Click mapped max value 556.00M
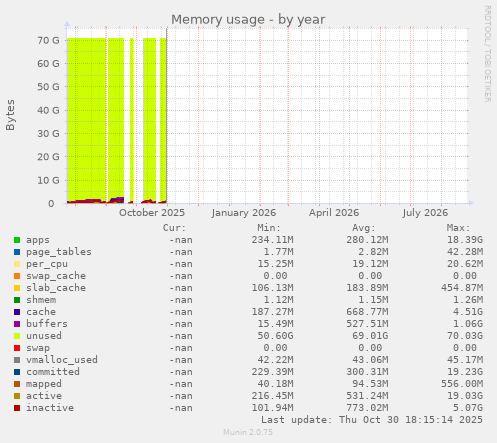The height and width of the screenshot is (443, 497). click(462, 384)
